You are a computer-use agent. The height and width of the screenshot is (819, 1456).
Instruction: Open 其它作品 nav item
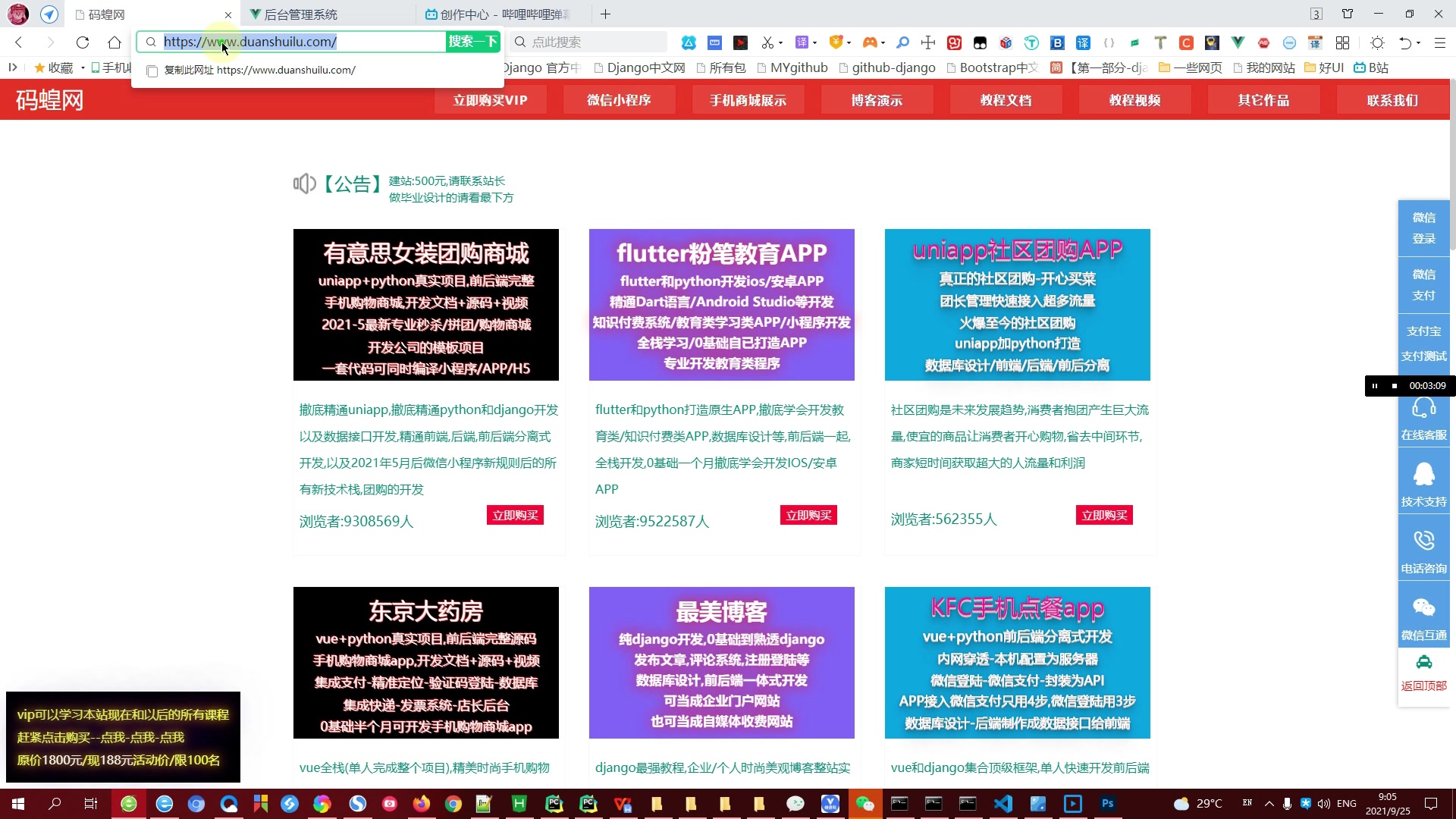coord(1264,100)
